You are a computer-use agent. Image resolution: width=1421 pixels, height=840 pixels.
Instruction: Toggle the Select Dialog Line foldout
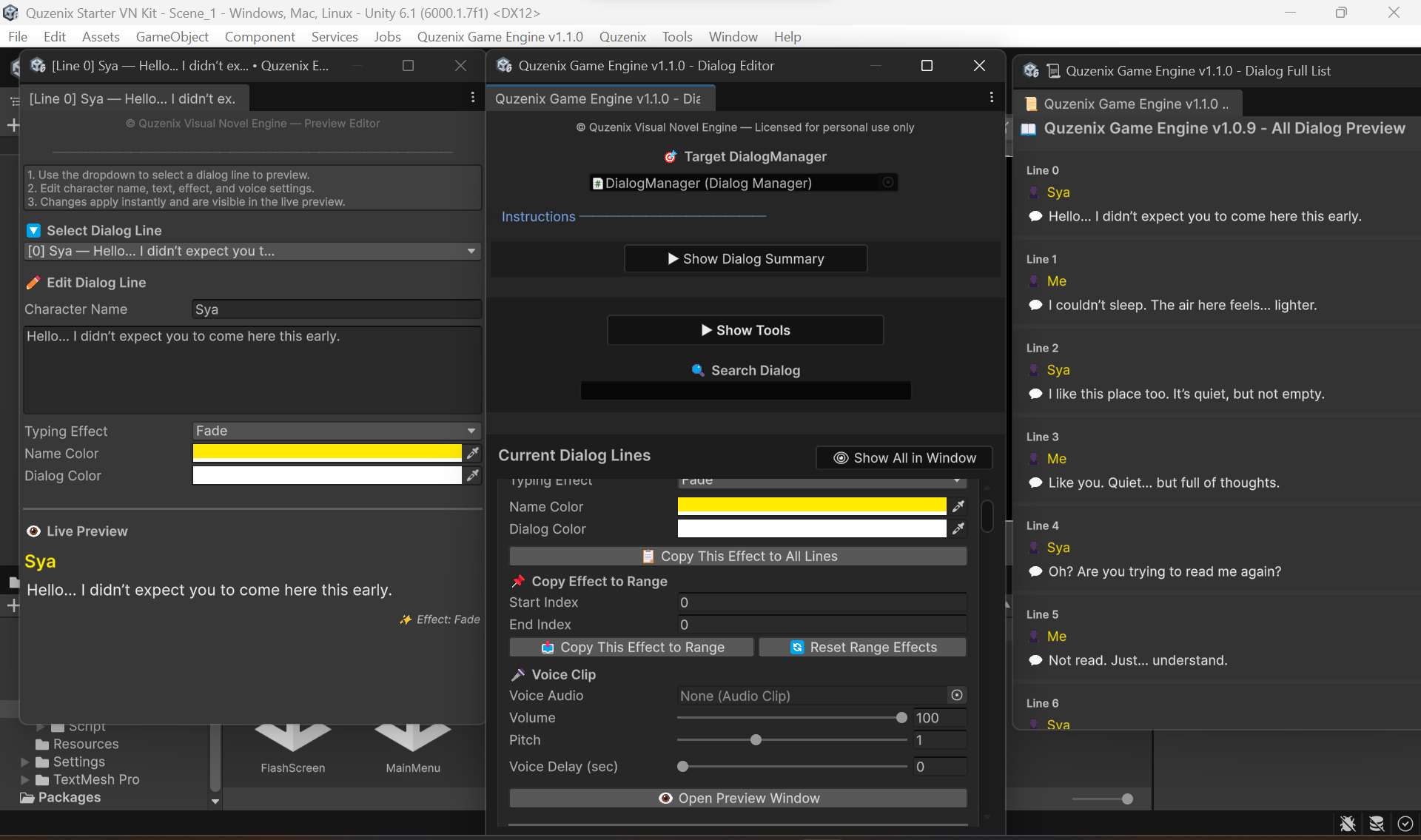[x=33, y=230]
